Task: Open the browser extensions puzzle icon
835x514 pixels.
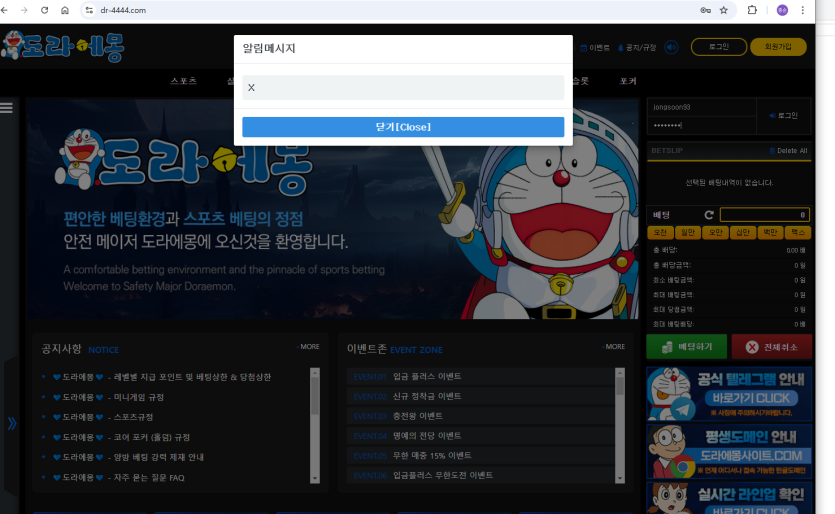Action: click(x=752, y=10)
